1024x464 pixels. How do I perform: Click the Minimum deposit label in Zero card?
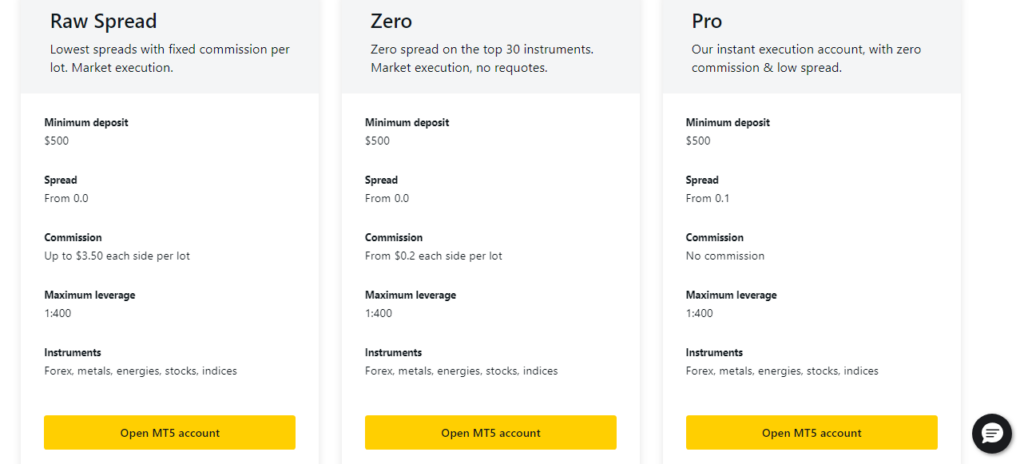pyautogui.click(x=407, y=123)
